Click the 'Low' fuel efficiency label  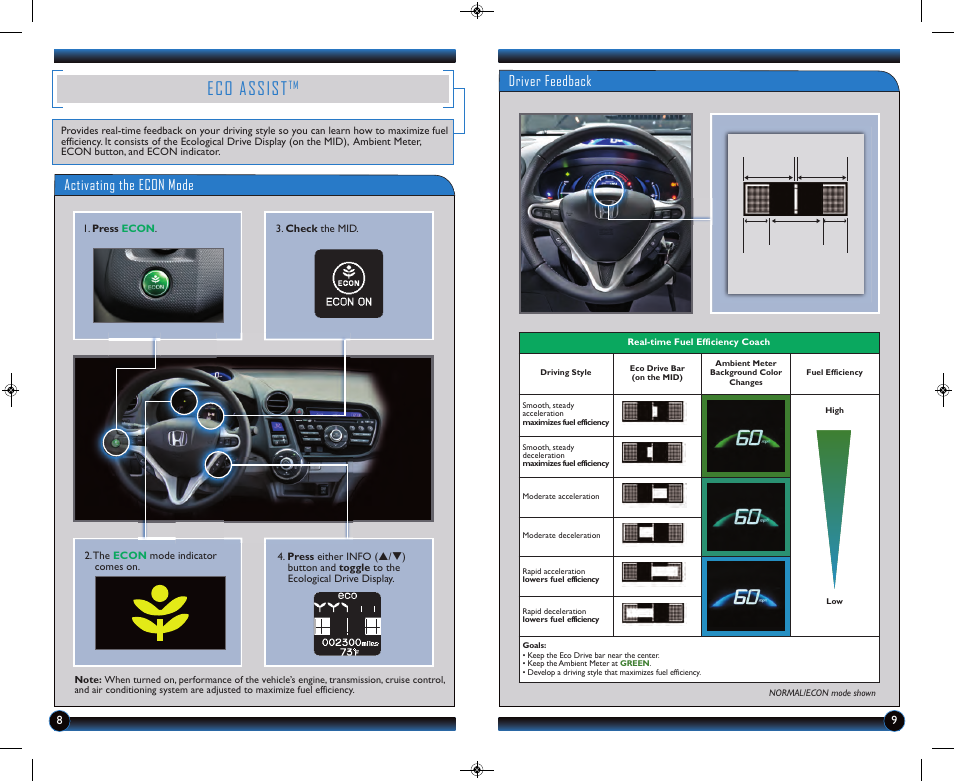pos(835,601)
